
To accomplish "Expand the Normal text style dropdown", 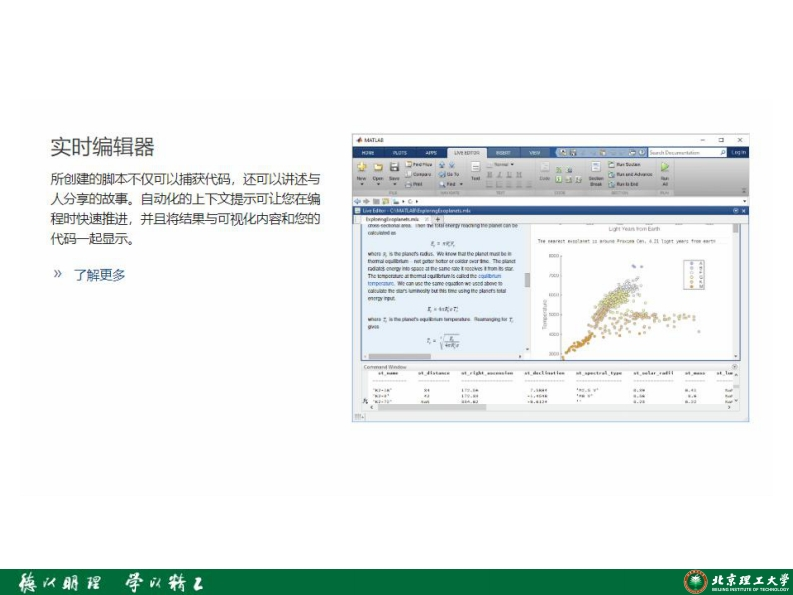I will click(x=501, y=164).
